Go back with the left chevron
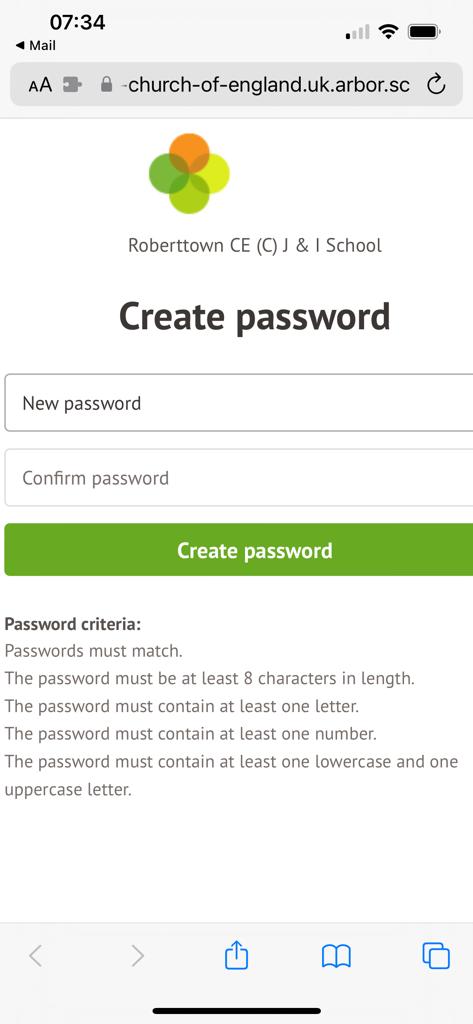473x1024 pixels. click(36, 956)
